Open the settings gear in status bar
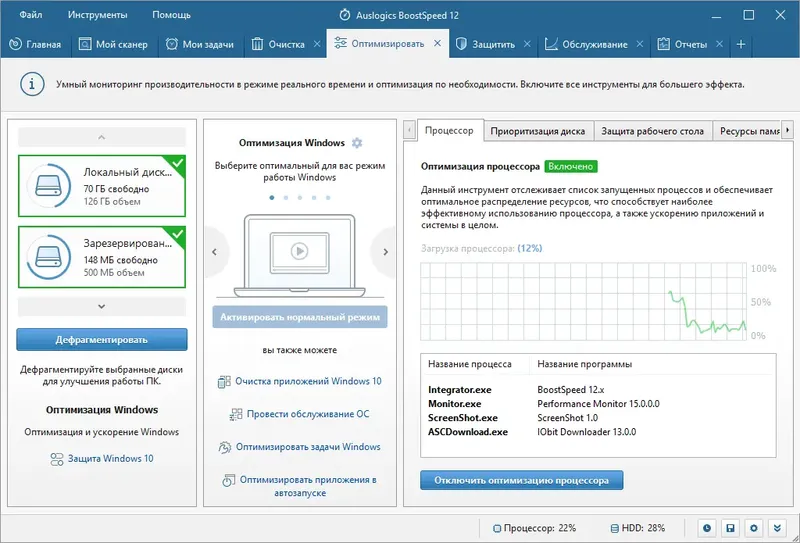Screen dimensions: 800x543 pyautogui.click(x=754, y=528)
